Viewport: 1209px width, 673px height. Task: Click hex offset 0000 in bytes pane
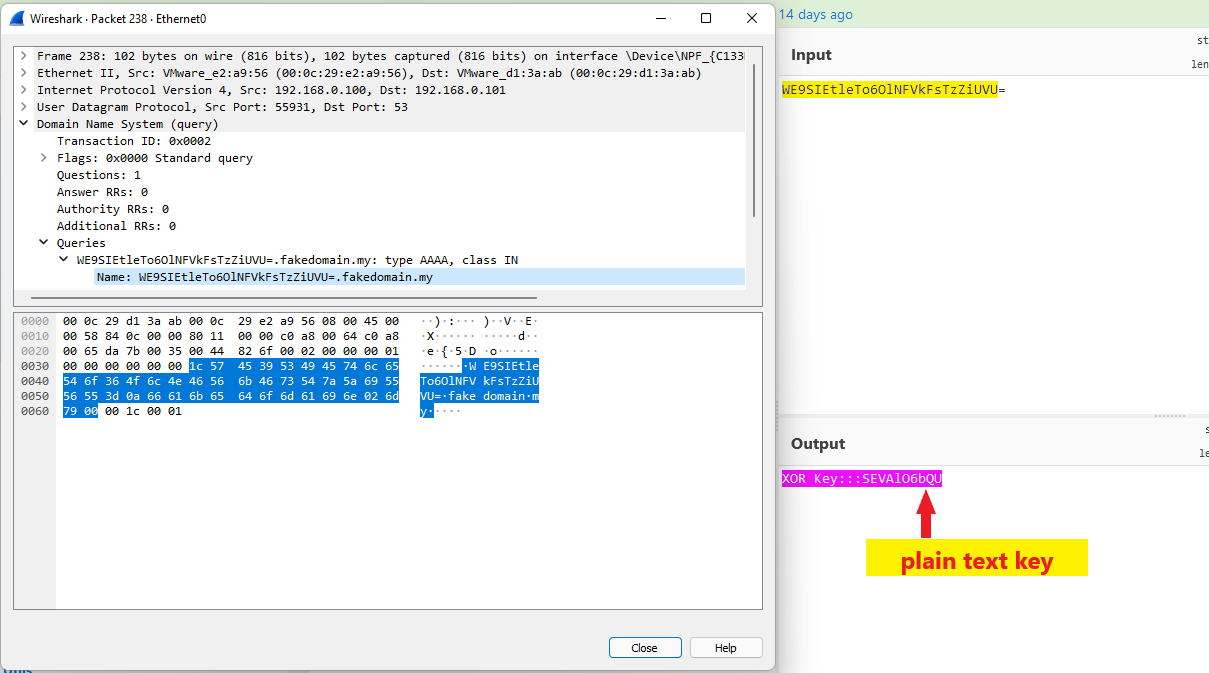[35, 321]
